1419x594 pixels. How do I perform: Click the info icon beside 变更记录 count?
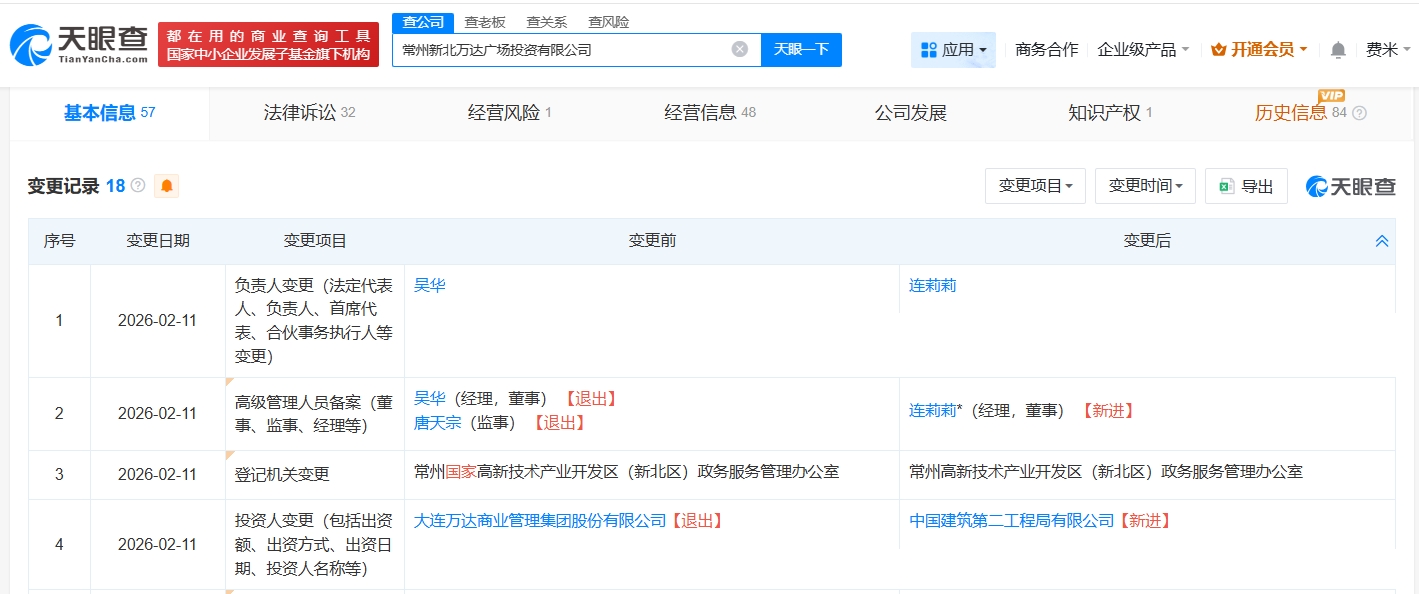138,186
